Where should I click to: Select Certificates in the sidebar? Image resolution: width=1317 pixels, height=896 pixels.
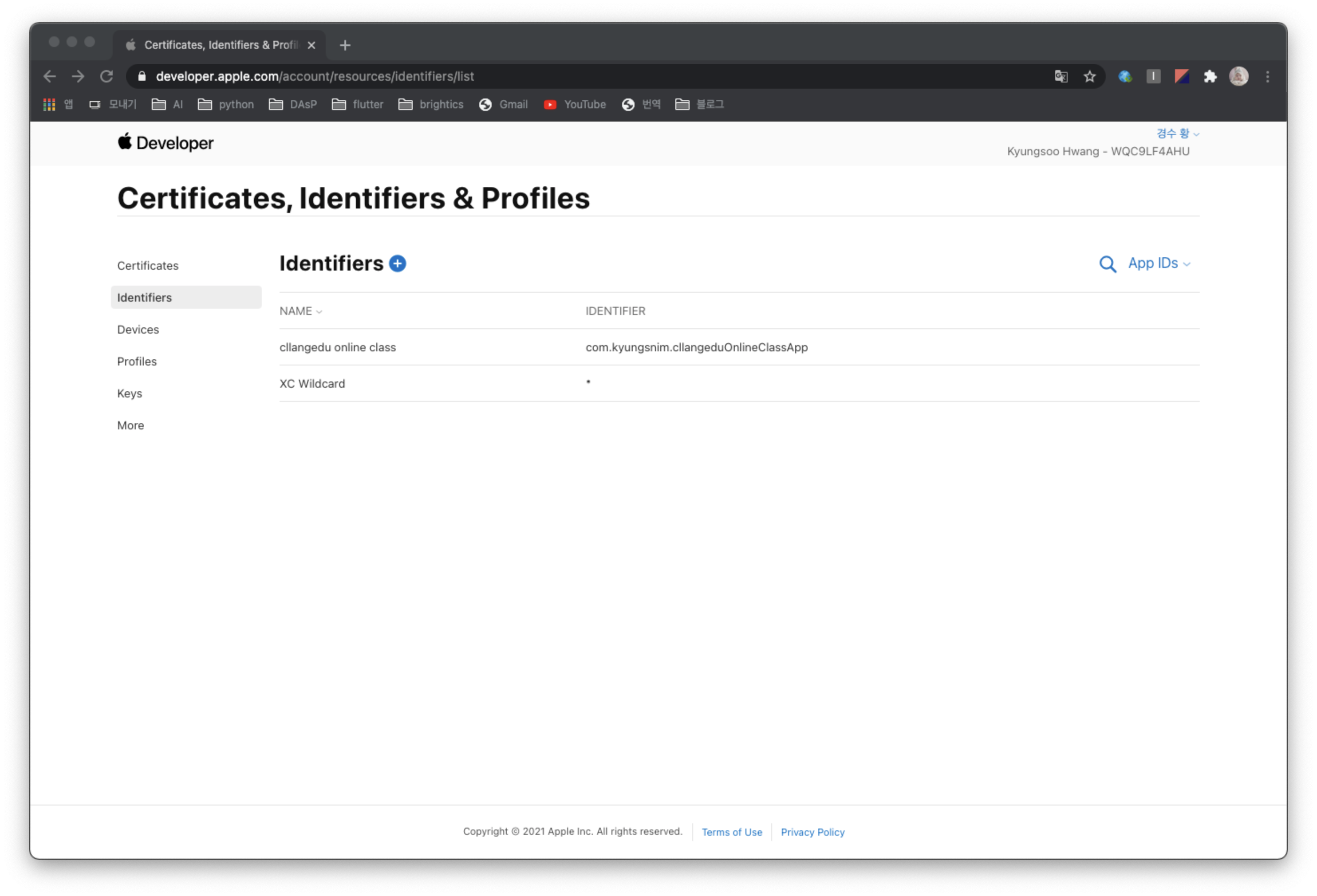pos(148,266)
